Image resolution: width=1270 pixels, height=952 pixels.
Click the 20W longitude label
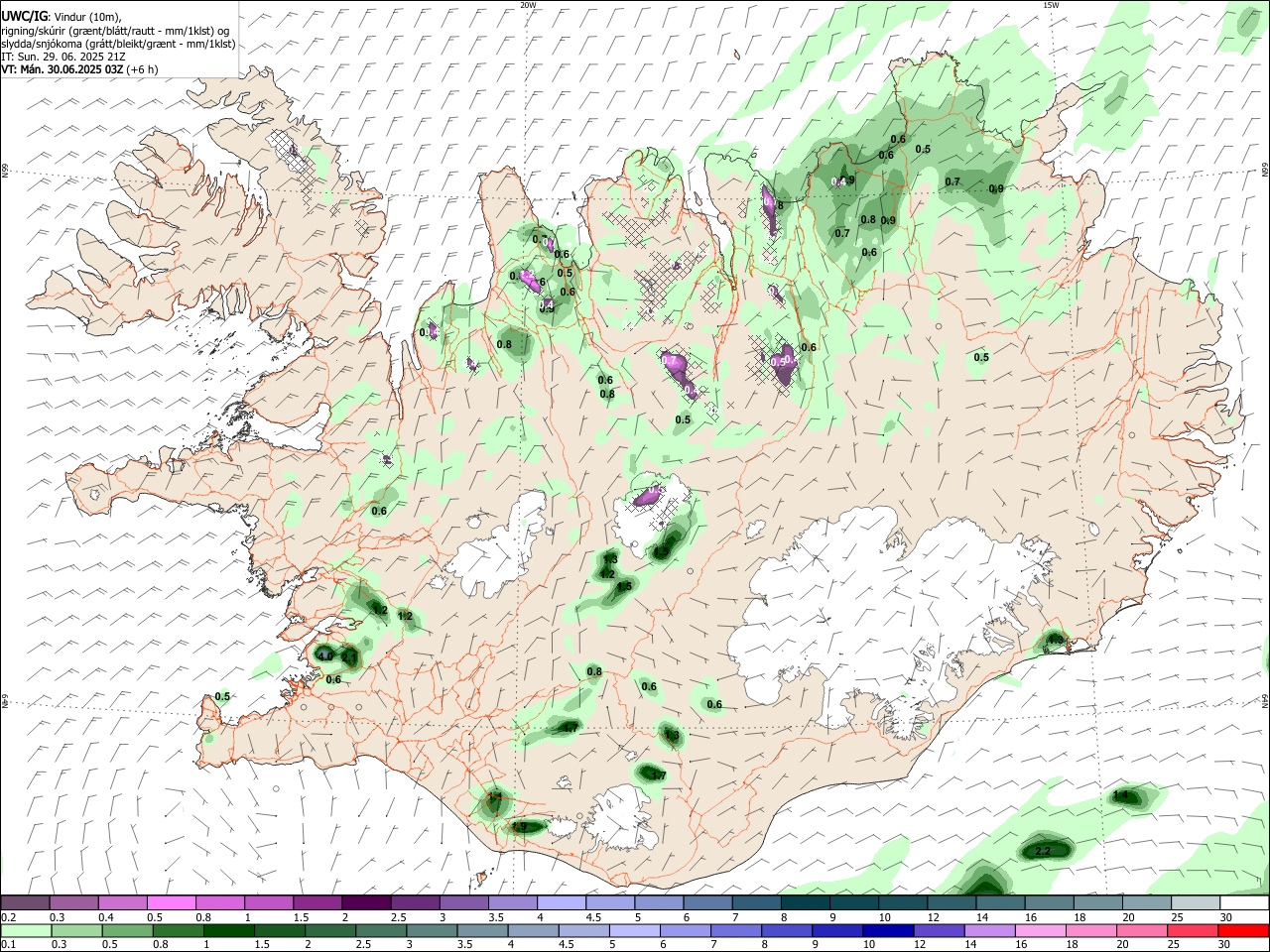pos(529,5)
